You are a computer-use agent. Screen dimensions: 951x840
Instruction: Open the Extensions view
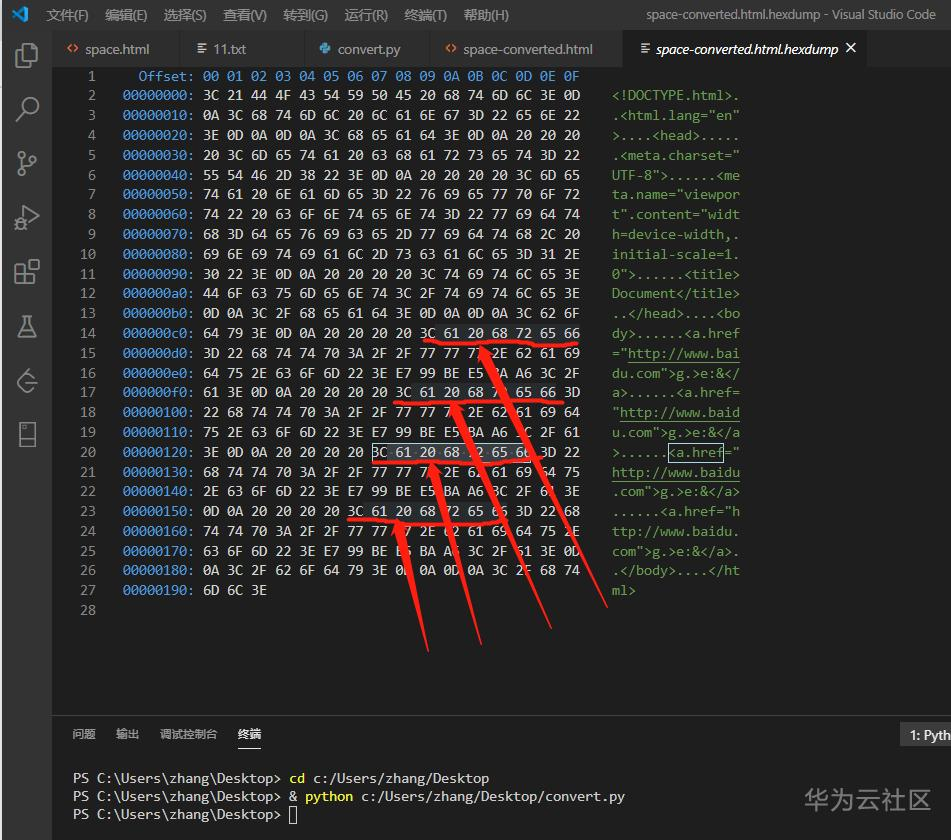[27, 272]
